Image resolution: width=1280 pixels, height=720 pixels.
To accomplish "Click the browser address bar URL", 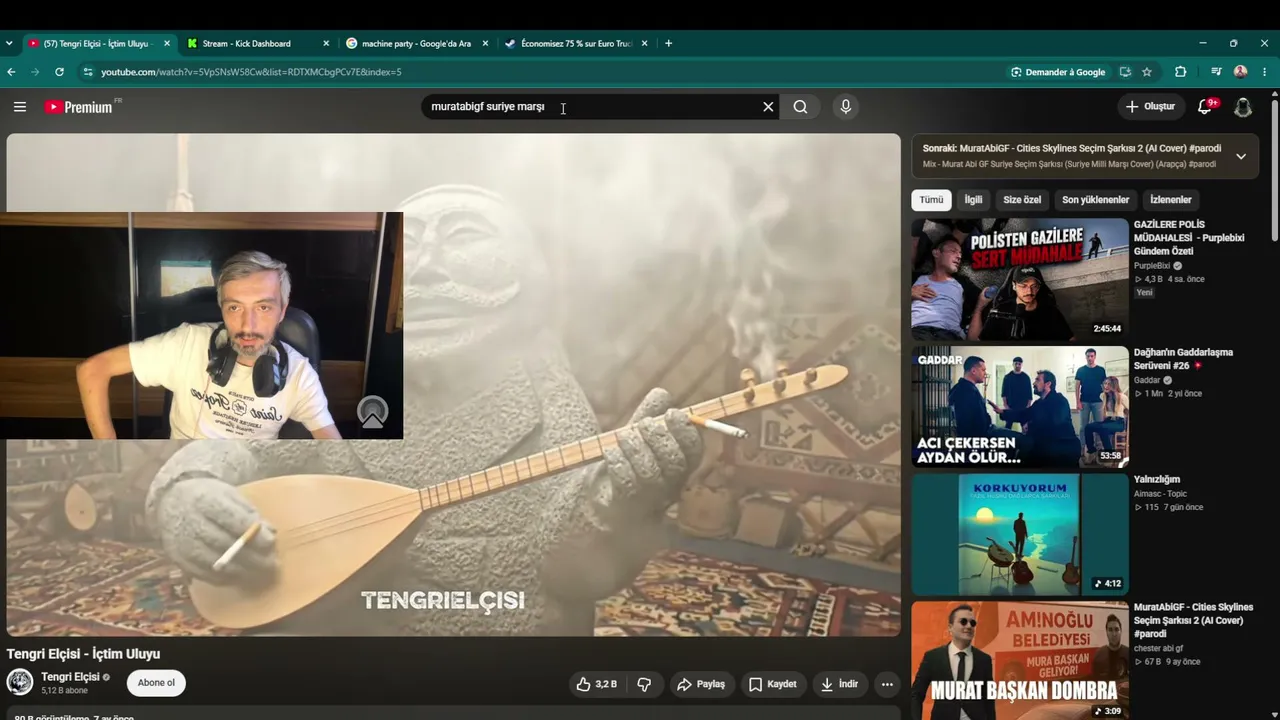I will tap(251, 72).
